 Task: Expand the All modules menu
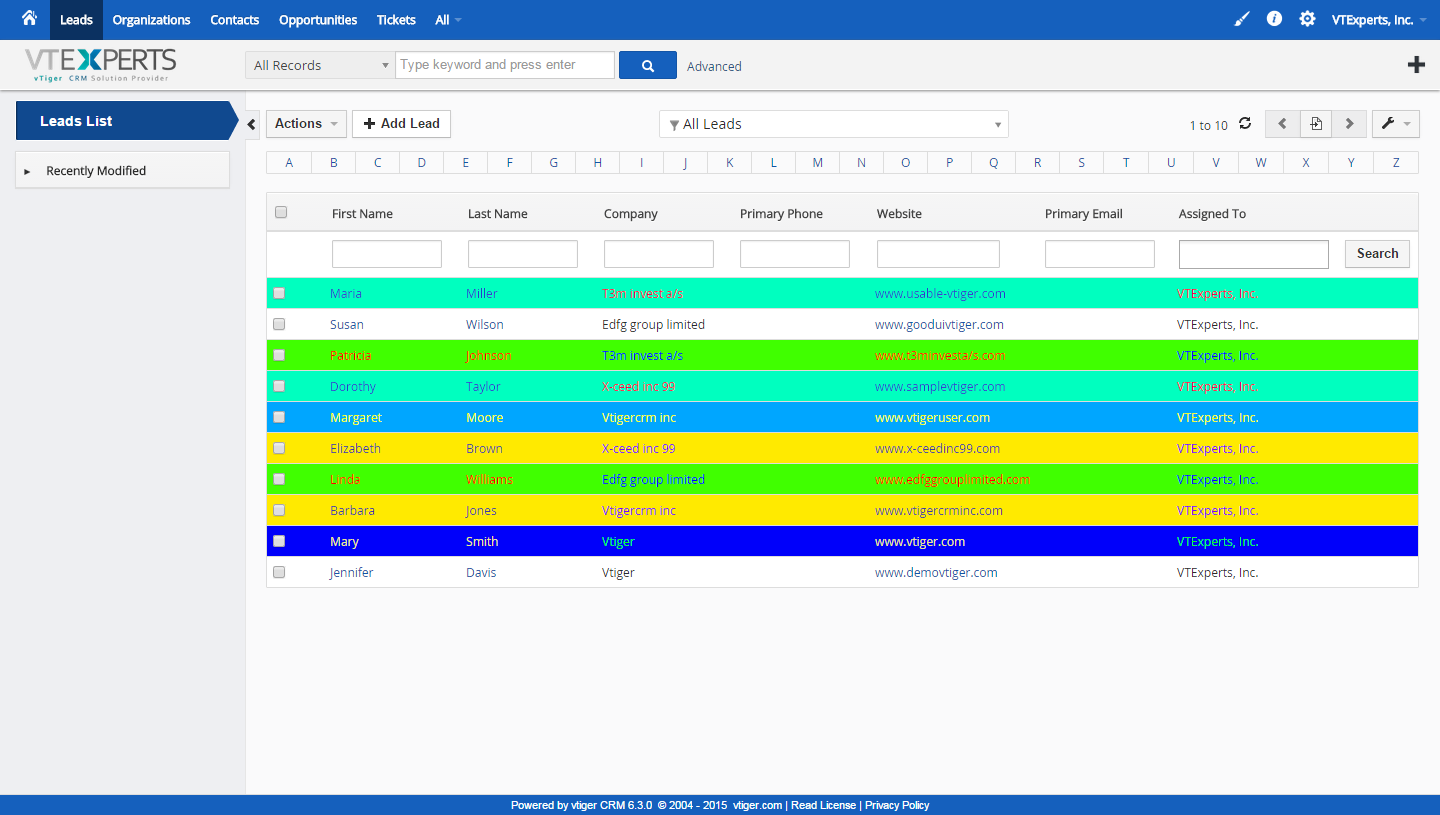(448, 20)
